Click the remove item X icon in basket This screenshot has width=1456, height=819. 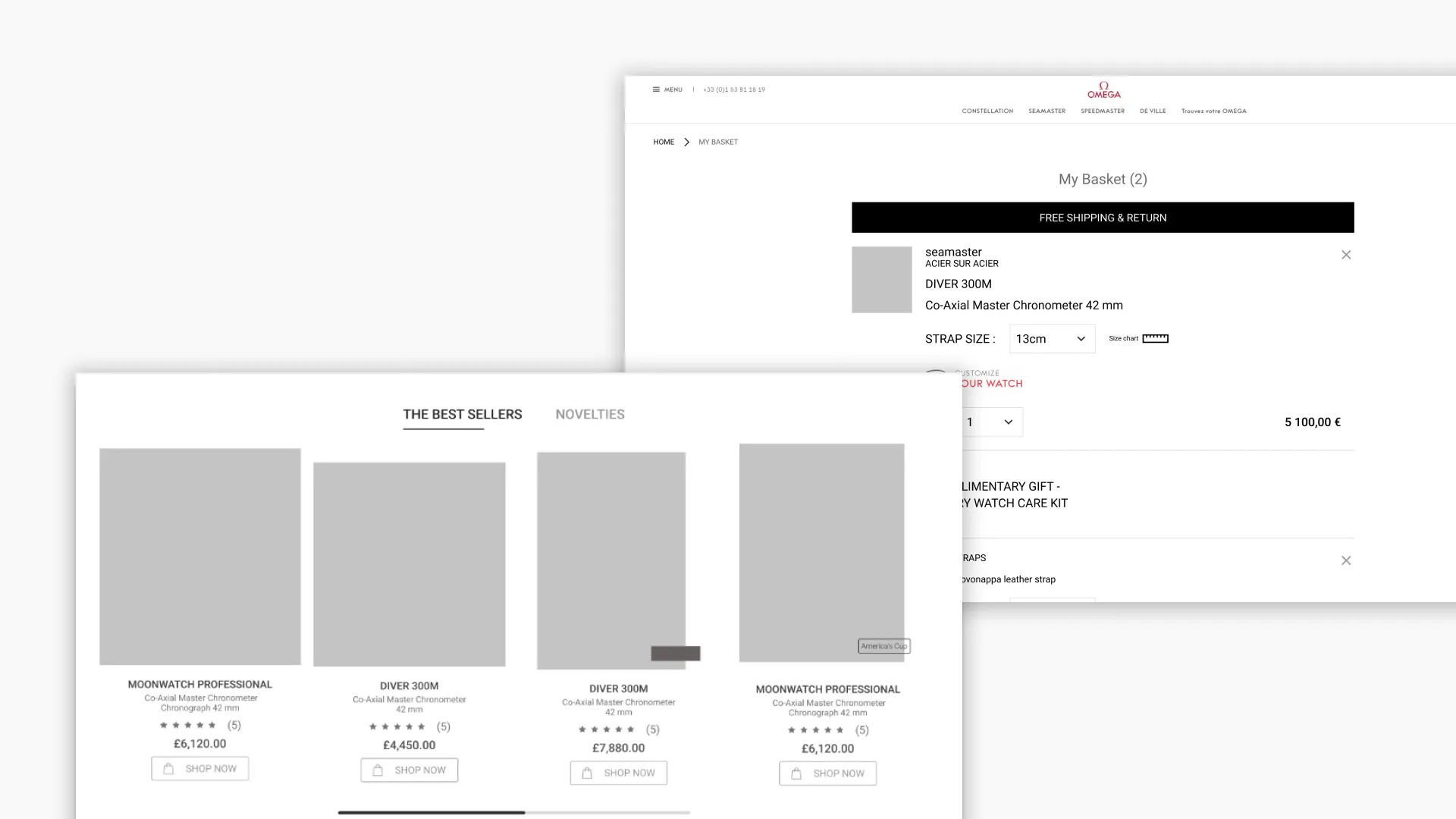coord(1346,254)
